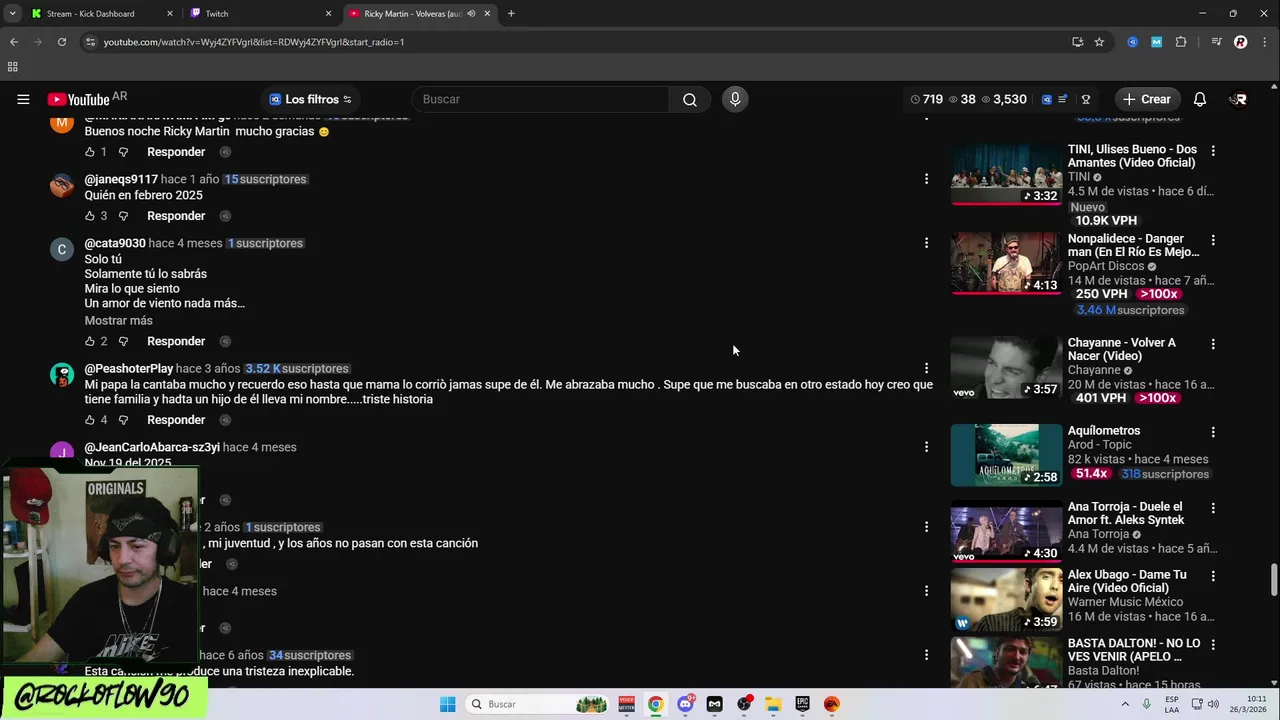This screenshot has width=1280, height=720.
Task: Open a new browser tab
Action: tap(511, 14)
